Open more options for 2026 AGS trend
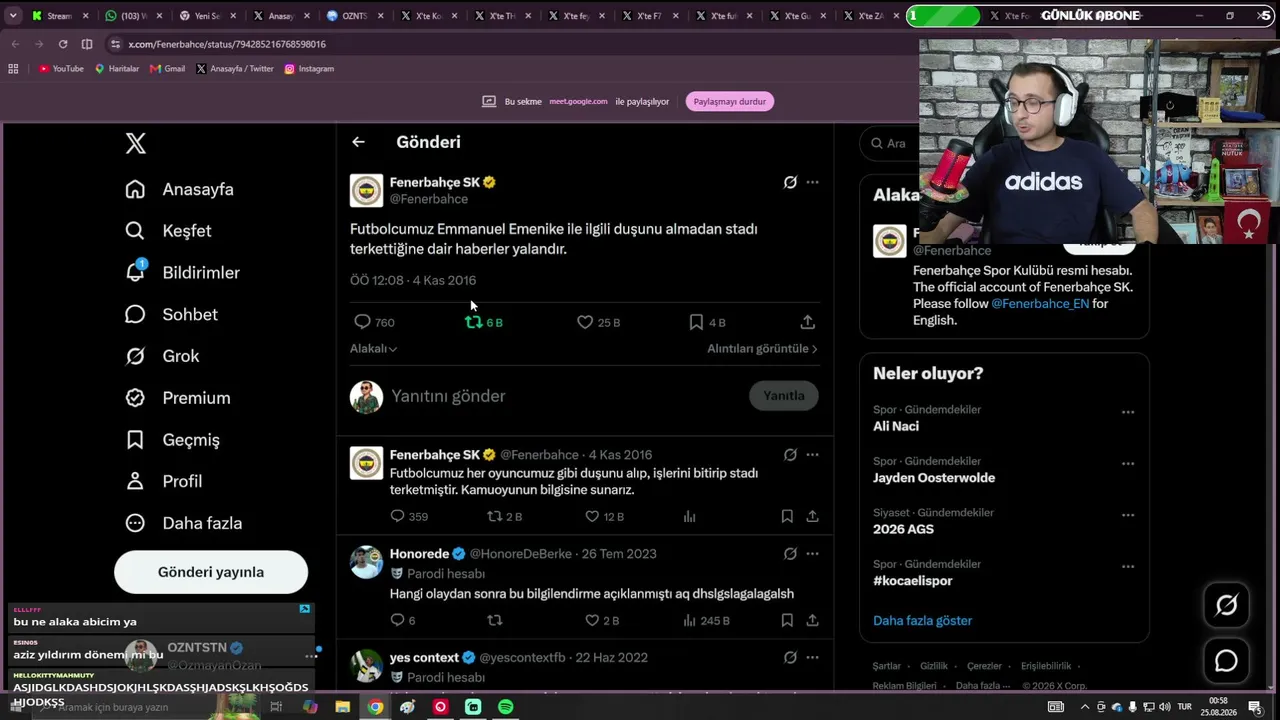This screenshot has height=720, width=1280. click(x=1128, y=515)
